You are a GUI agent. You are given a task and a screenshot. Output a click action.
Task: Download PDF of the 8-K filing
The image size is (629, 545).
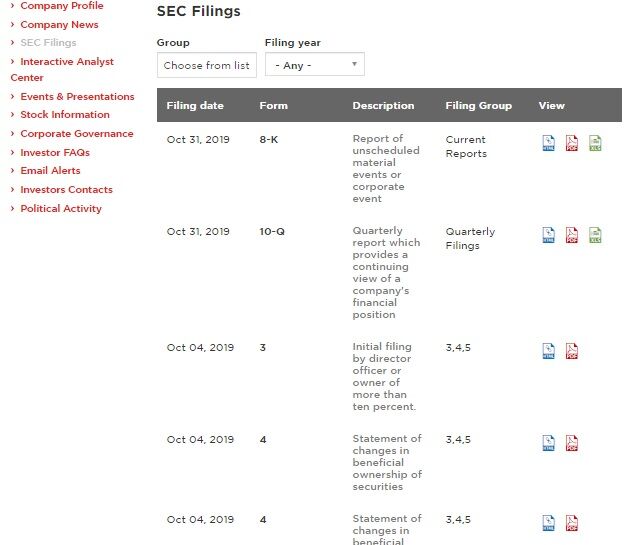pyautogui.click(x=572, y=143)
